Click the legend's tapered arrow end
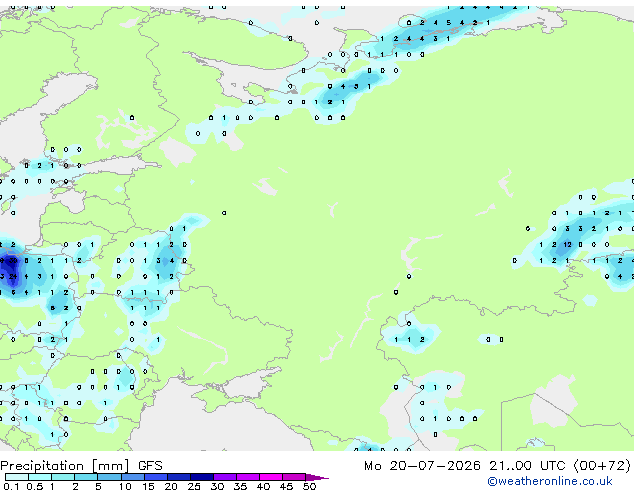634x490 pixels. 317,477
